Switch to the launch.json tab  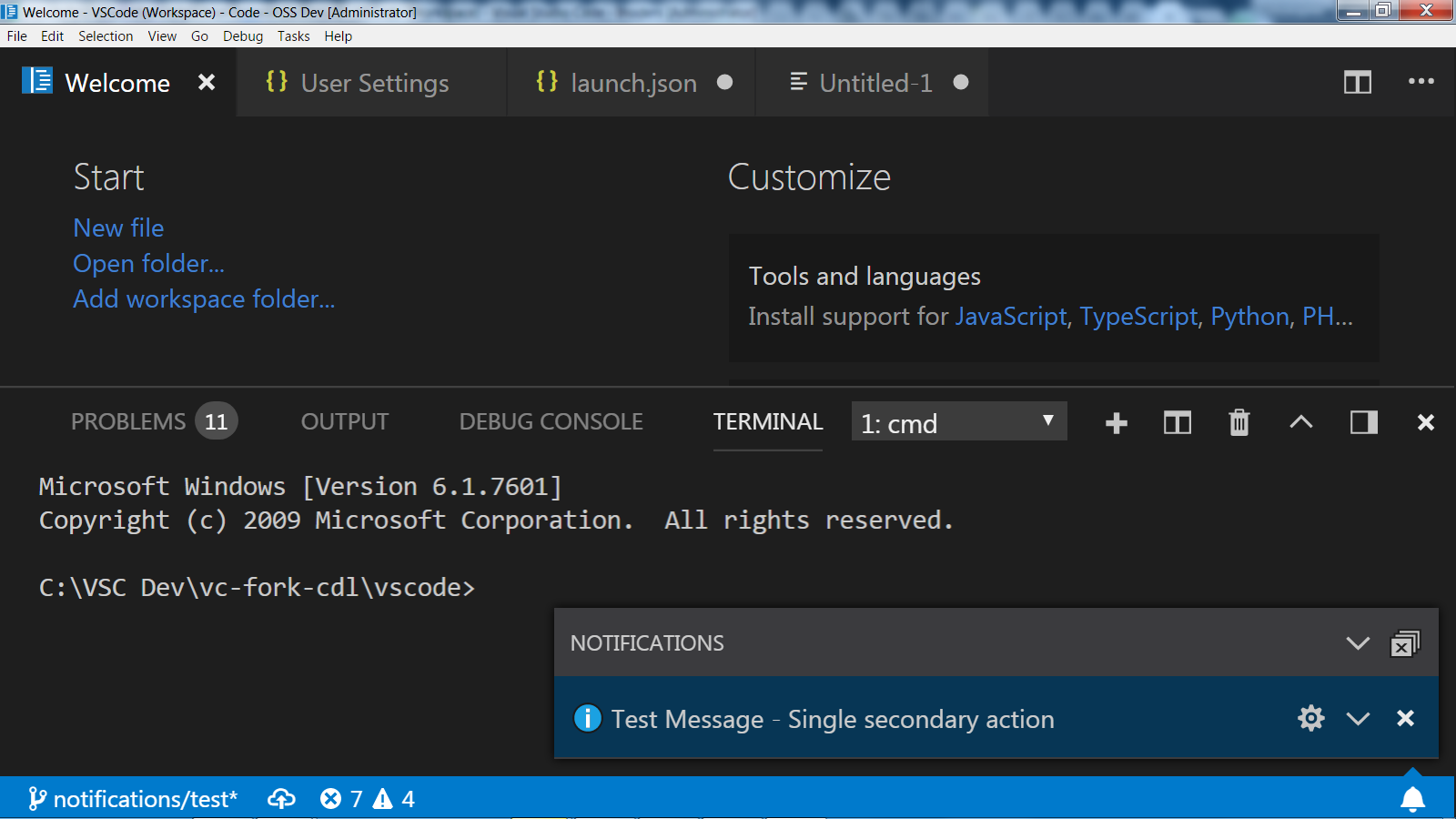(632, 83)
